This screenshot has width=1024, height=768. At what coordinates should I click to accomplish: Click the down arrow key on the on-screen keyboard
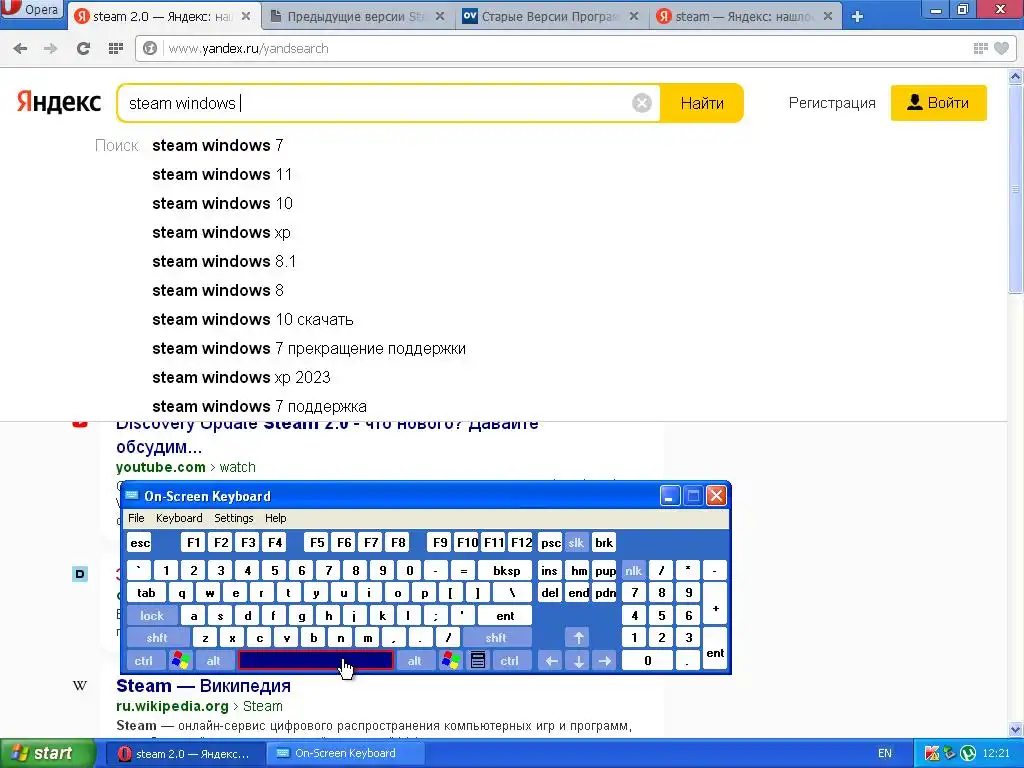pyautogui.click(x=578, y=660)
